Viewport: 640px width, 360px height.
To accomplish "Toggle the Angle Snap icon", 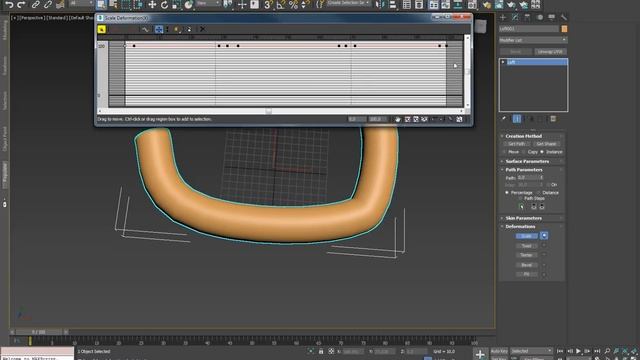I will coord(281,5).
